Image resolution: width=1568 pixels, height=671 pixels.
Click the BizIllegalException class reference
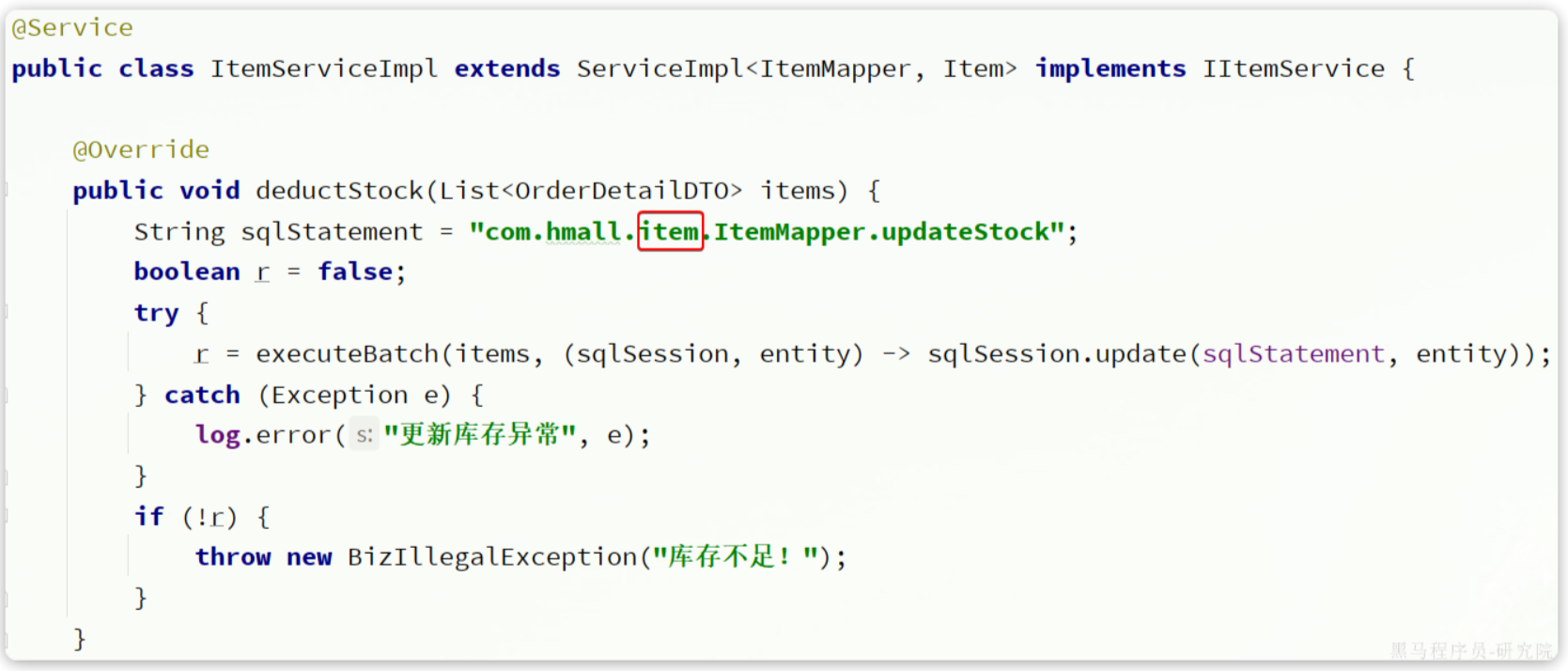[x=492, y=557]
